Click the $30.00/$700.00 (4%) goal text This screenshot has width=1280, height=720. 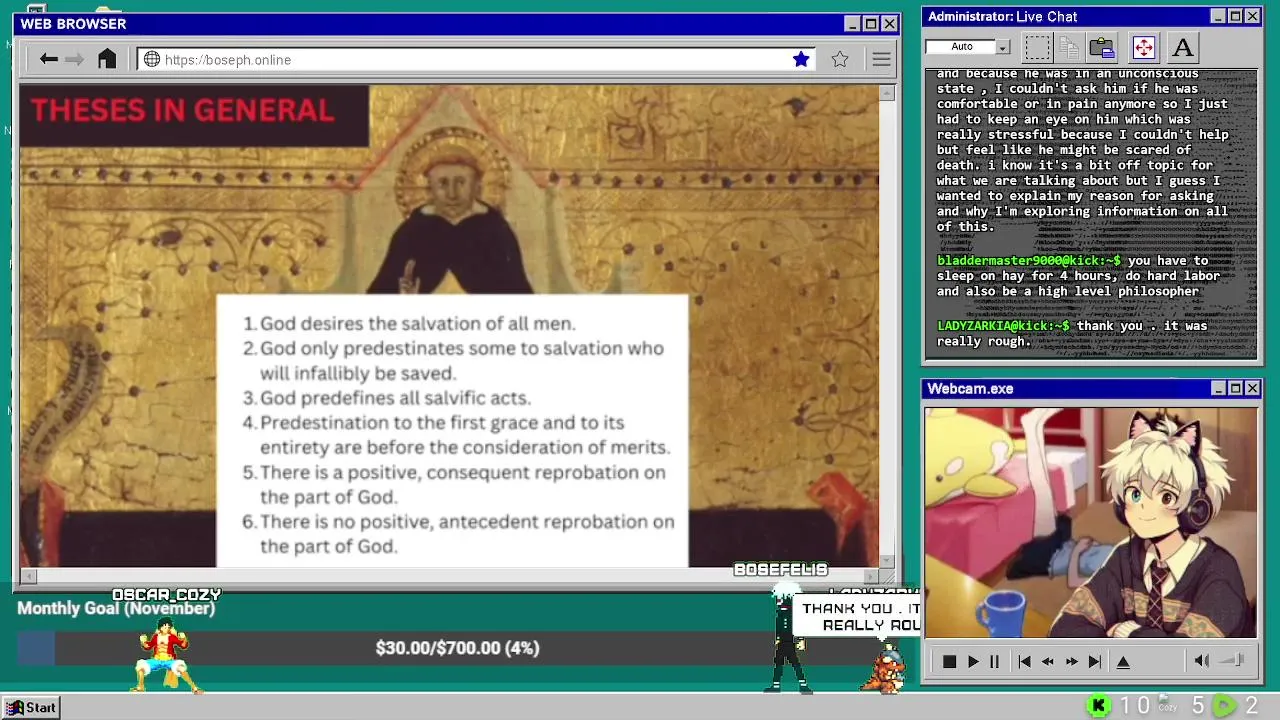coord(458,648)
